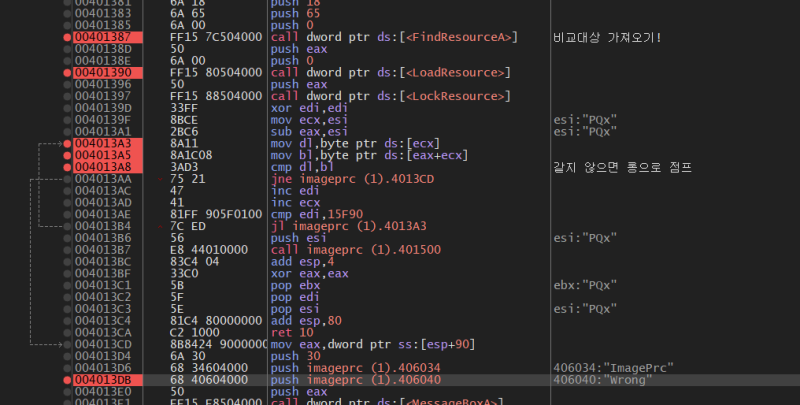This screenshot has height=405, width=800.
Task: Click the call LoadResource instruction
Action: (x=390, y=72)
